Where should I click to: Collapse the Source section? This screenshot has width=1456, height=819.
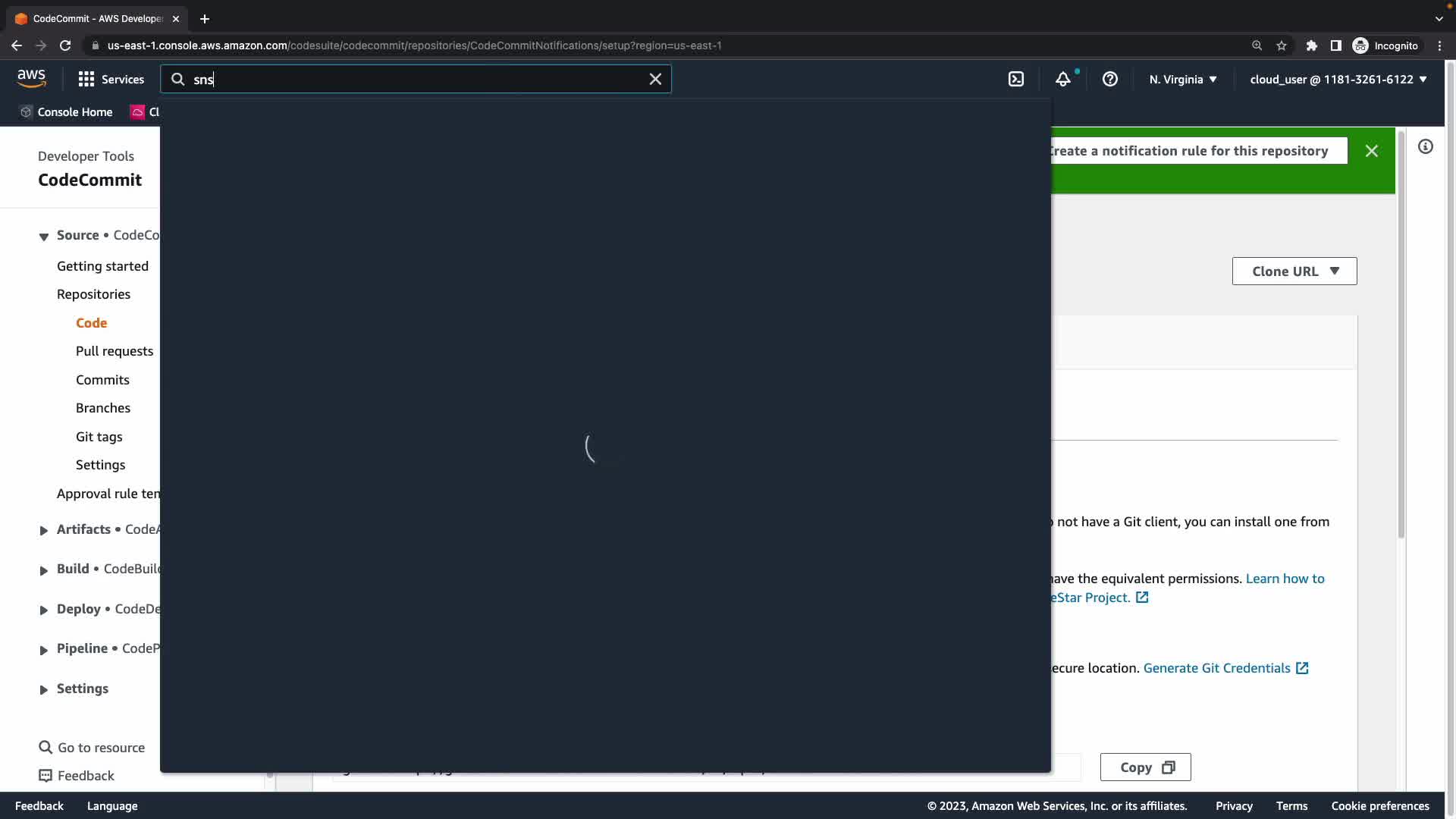point(44,236)
